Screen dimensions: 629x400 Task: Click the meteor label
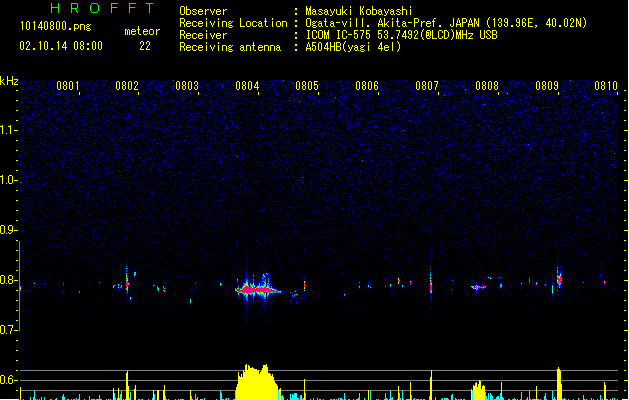point(142,31)
